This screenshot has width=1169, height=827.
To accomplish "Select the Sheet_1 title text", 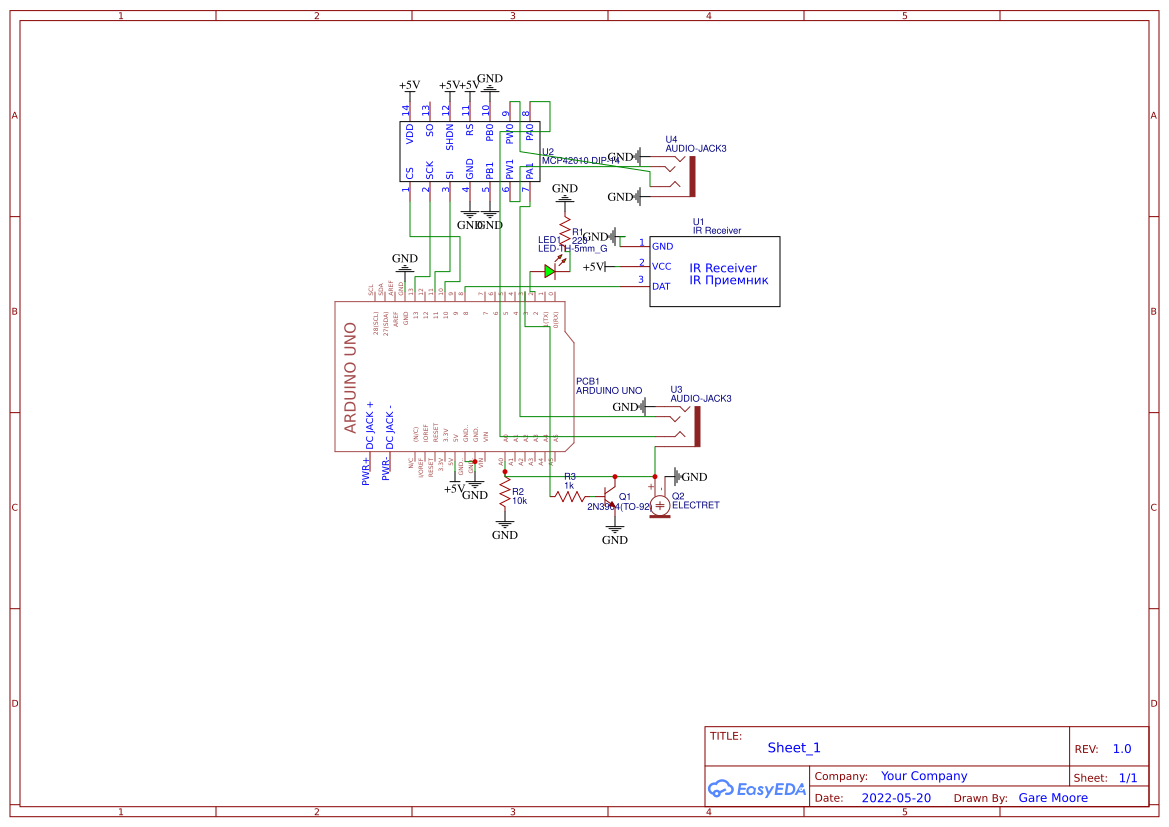I will (x=793, y=747).
